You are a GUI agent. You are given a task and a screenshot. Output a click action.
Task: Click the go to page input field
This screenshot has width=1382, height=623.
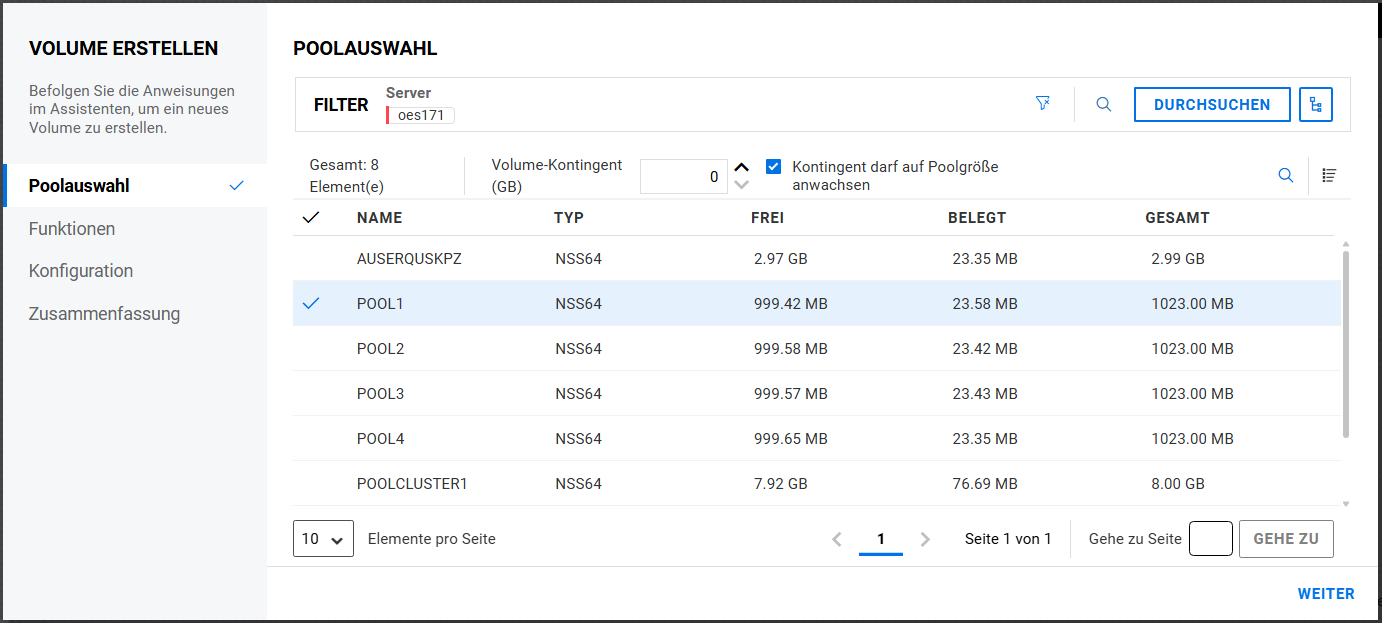(x=1210, y=539)
